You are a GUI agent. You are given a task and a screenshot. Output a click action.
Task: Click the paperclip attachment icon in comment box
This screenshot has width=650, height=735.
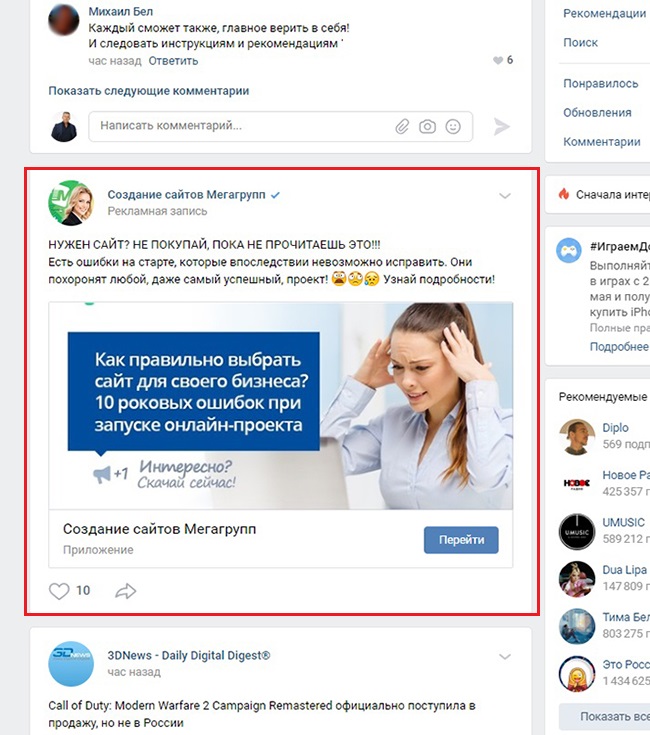point(402,127)
